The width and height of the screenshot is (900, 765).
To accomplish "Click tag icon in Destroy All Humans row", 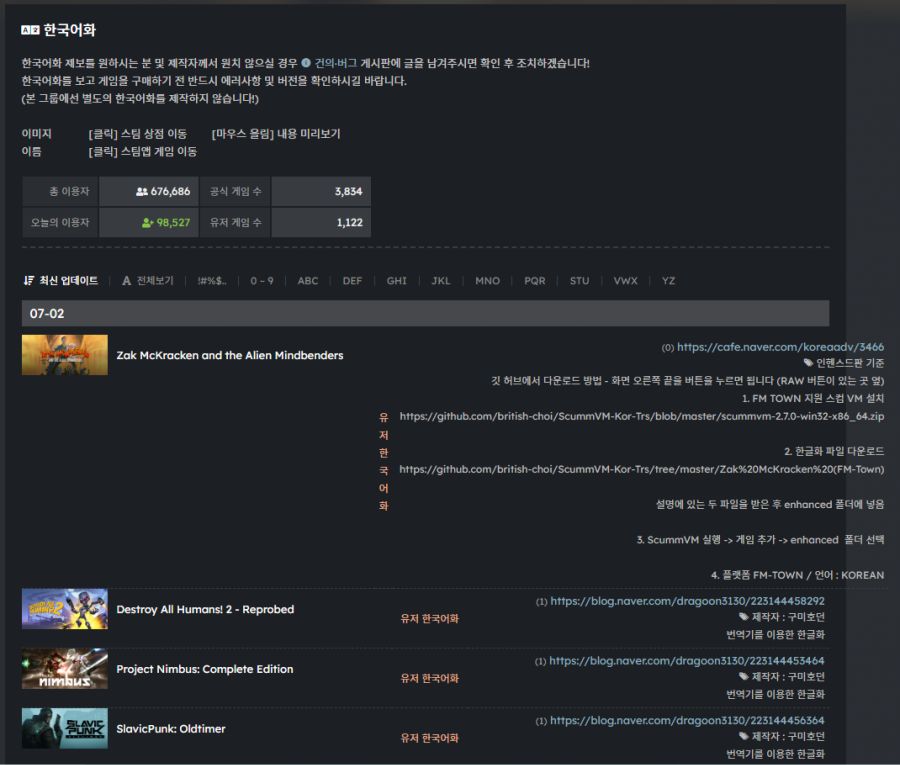I will tap(744, 617).
